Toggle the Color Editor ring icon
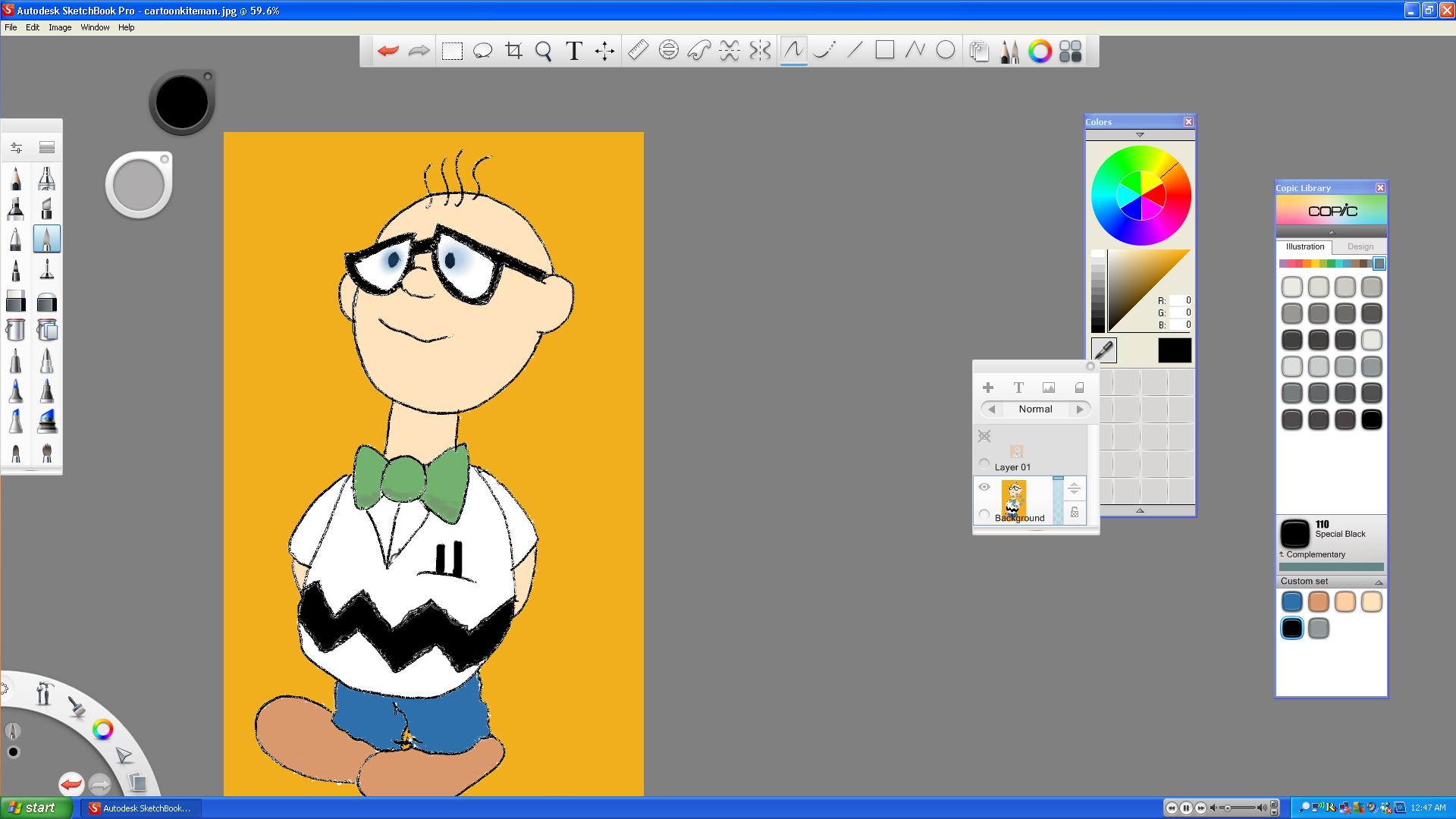Screen dimensions: 1456x819 1040,51
